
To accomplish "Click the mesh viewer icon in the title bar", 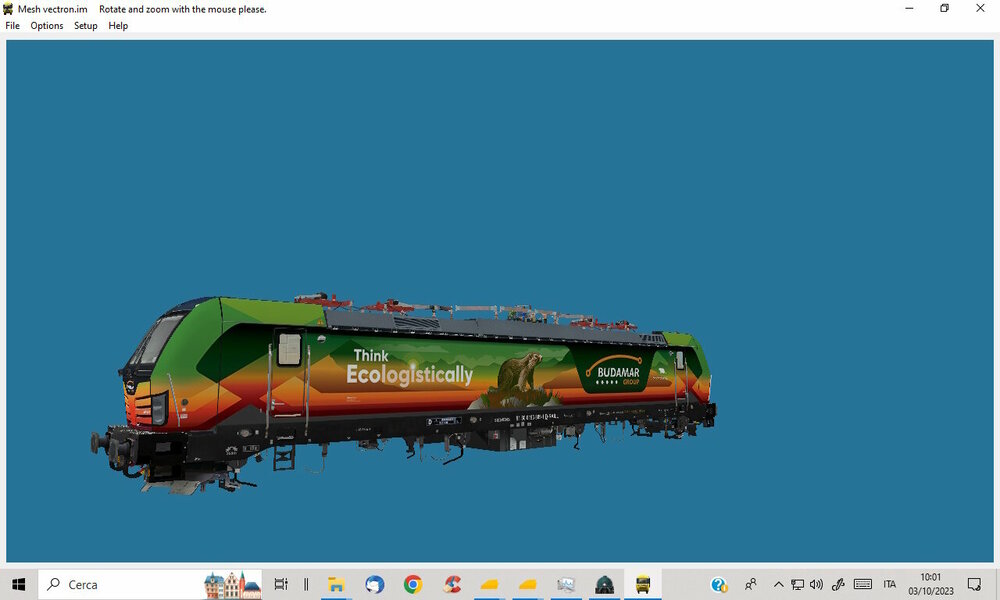I will [x=8, y=9].
